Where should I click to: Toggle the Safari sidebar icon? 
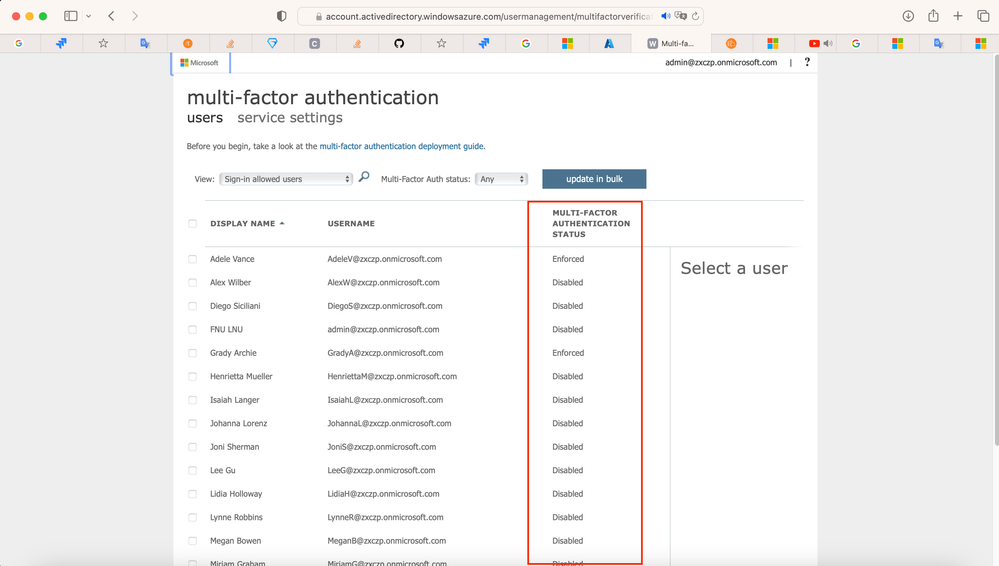pos(71,16)
